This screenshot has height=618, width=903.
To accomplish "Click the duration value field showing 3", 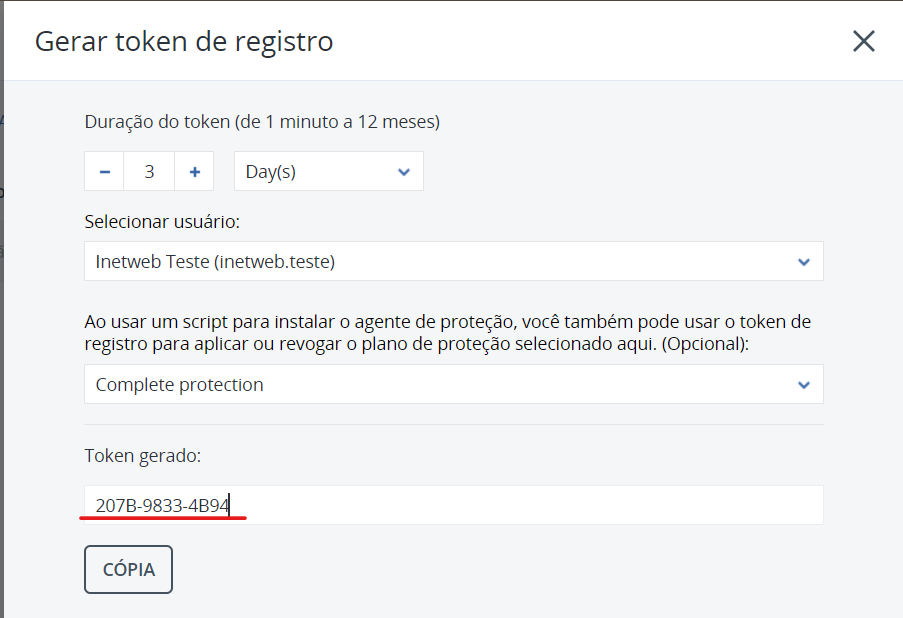I will [149, 172].
